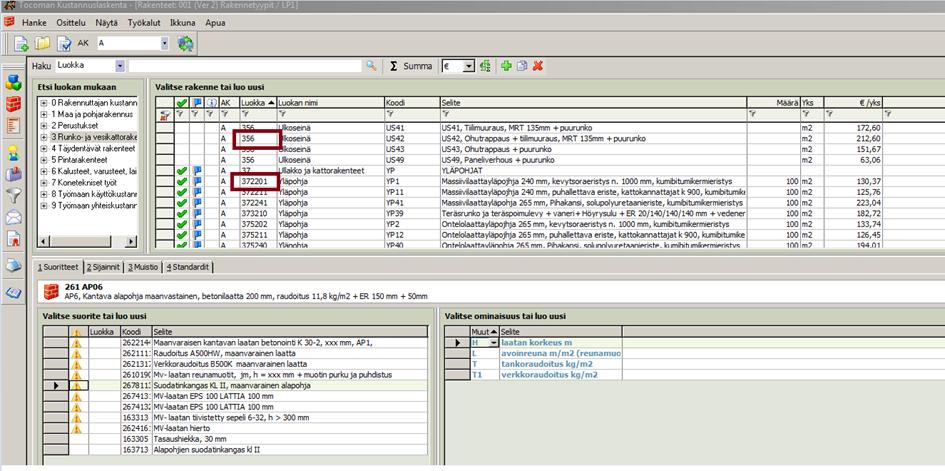The height and width of the screenshot is (471, 945).
Task: Click the green plus add icon
Action: click(506, 66)
